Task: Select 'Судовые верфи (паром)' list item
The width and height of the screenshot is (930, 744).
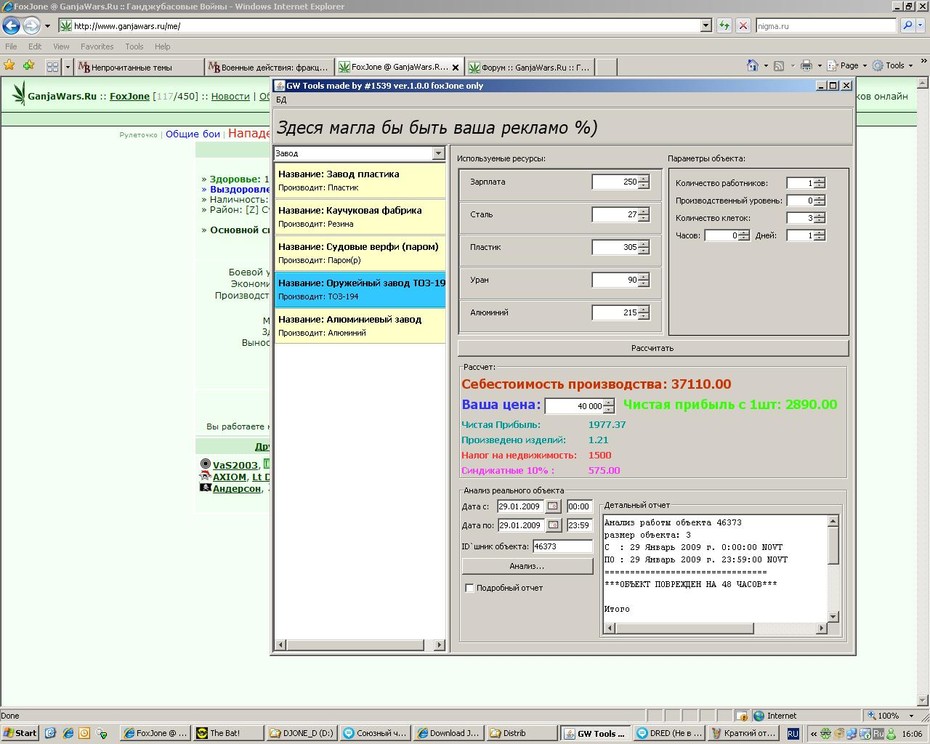Action: 360,253
